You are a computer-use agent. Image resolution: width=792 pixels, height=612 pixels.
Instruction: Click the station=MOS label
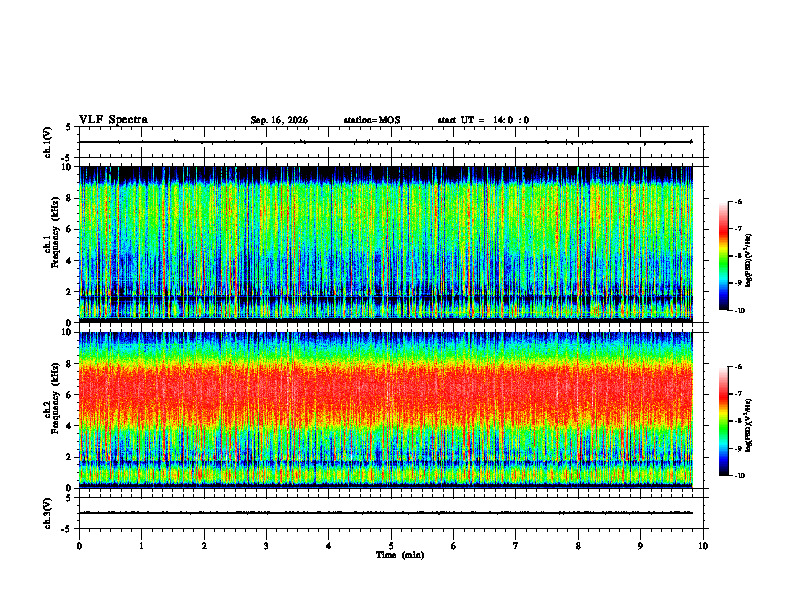coord(372,120)
